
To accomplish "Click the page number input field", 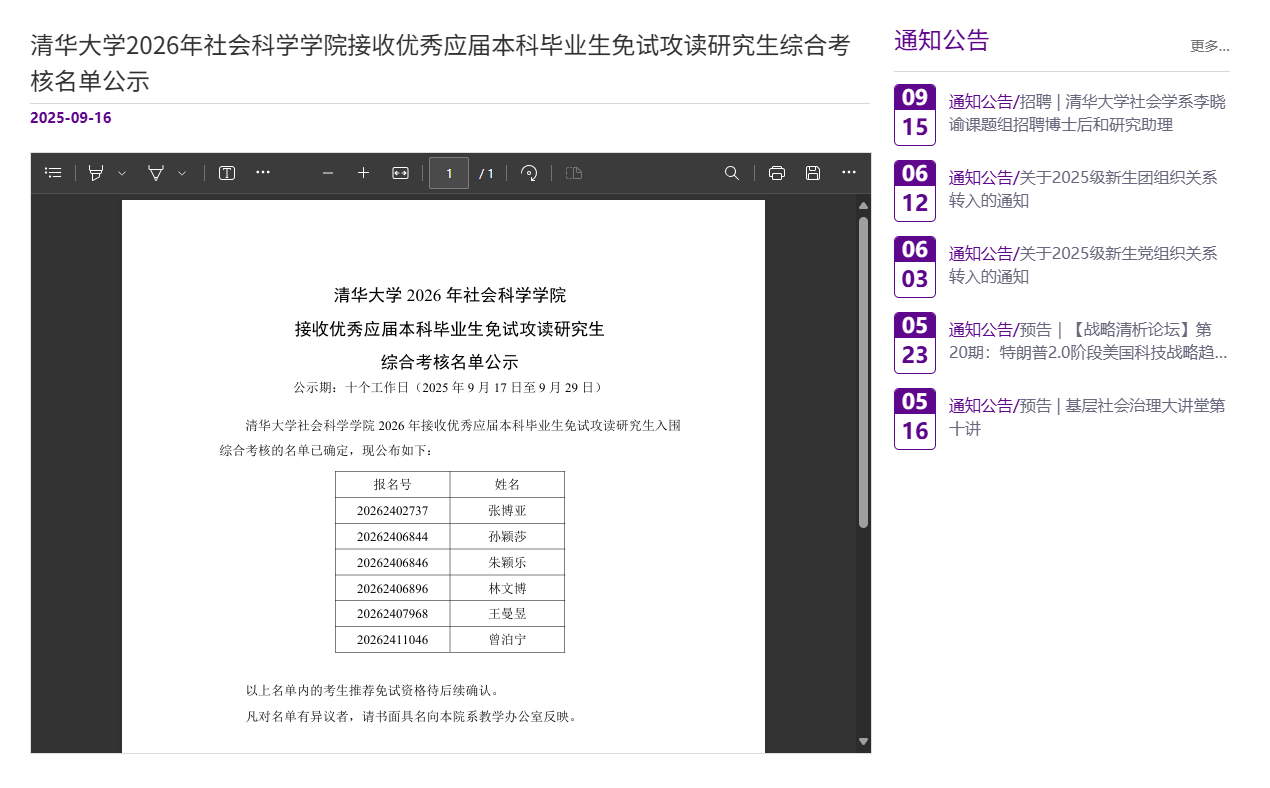I will pos(449,173).
